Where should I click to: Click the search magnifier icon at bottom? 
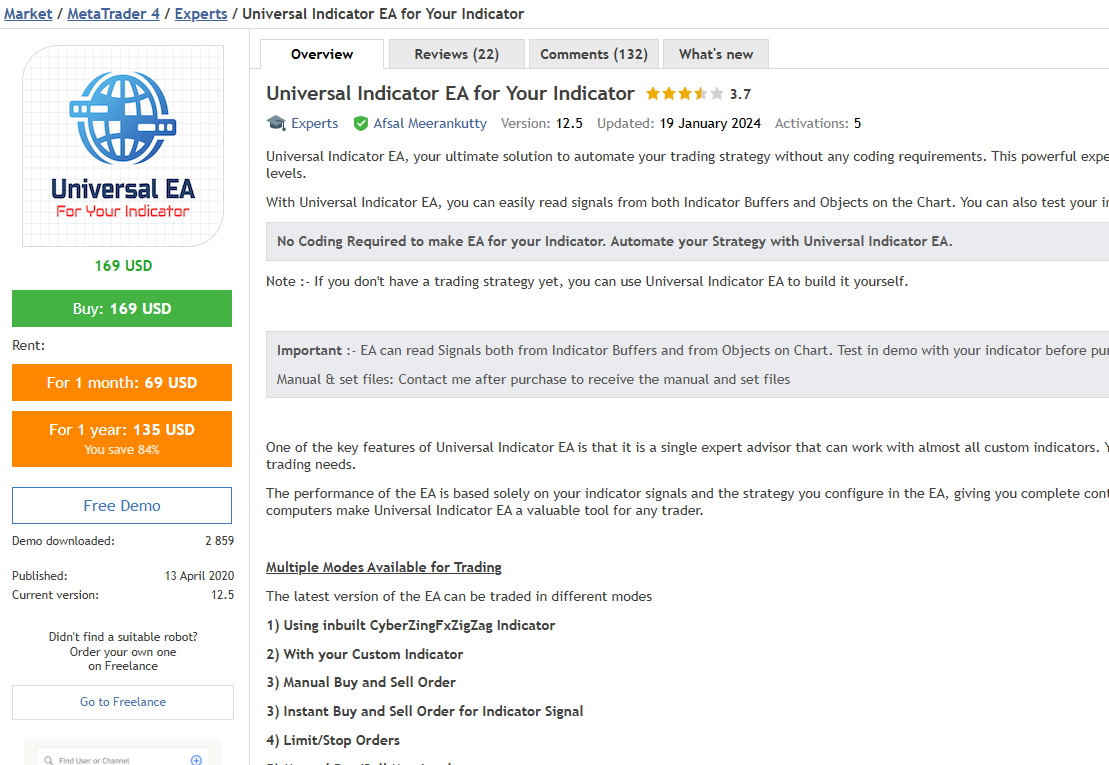point(49,760)
